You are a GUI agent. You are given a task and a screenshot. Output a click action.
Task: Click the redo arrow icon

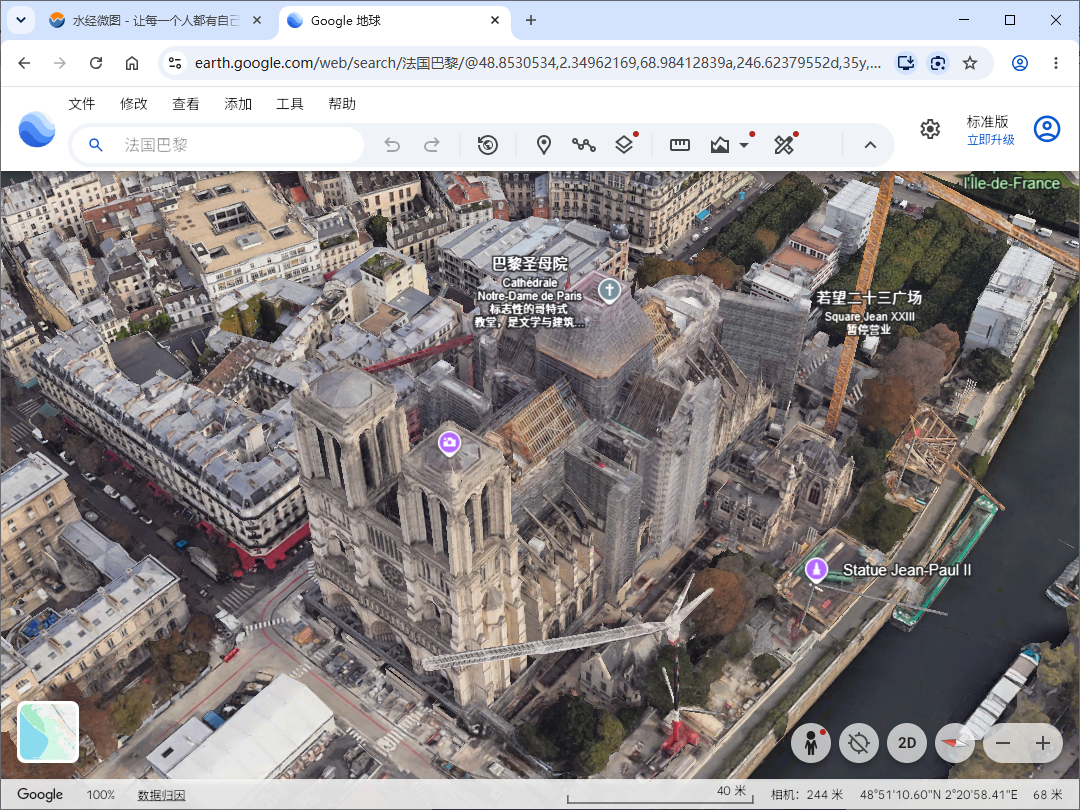point(432,145)
